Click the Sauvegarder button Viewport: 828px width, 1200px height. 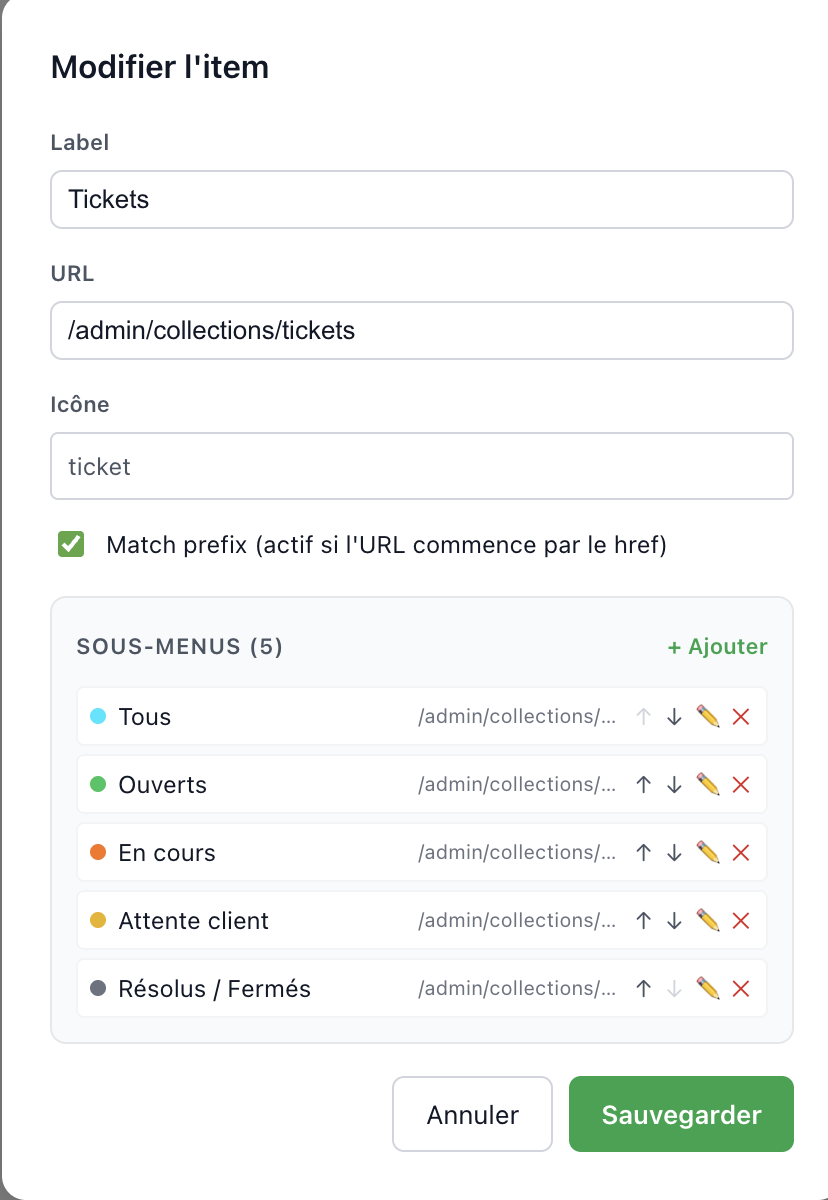coord(681,1114)
